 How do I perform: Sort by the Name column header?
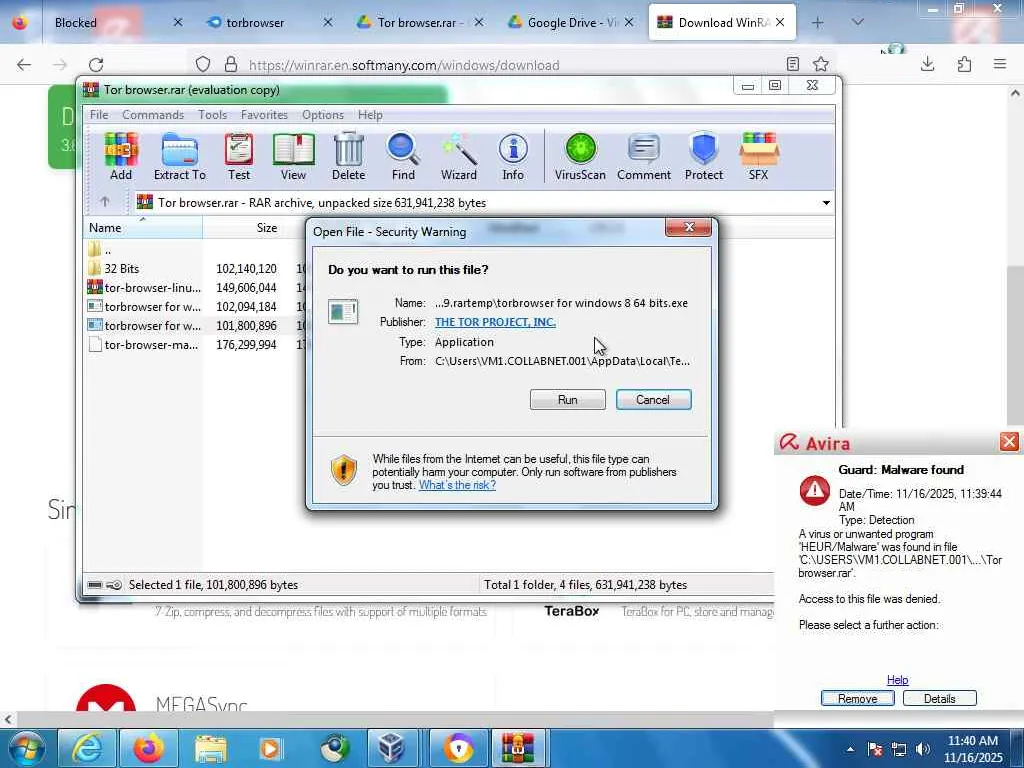tap(143, 228)
